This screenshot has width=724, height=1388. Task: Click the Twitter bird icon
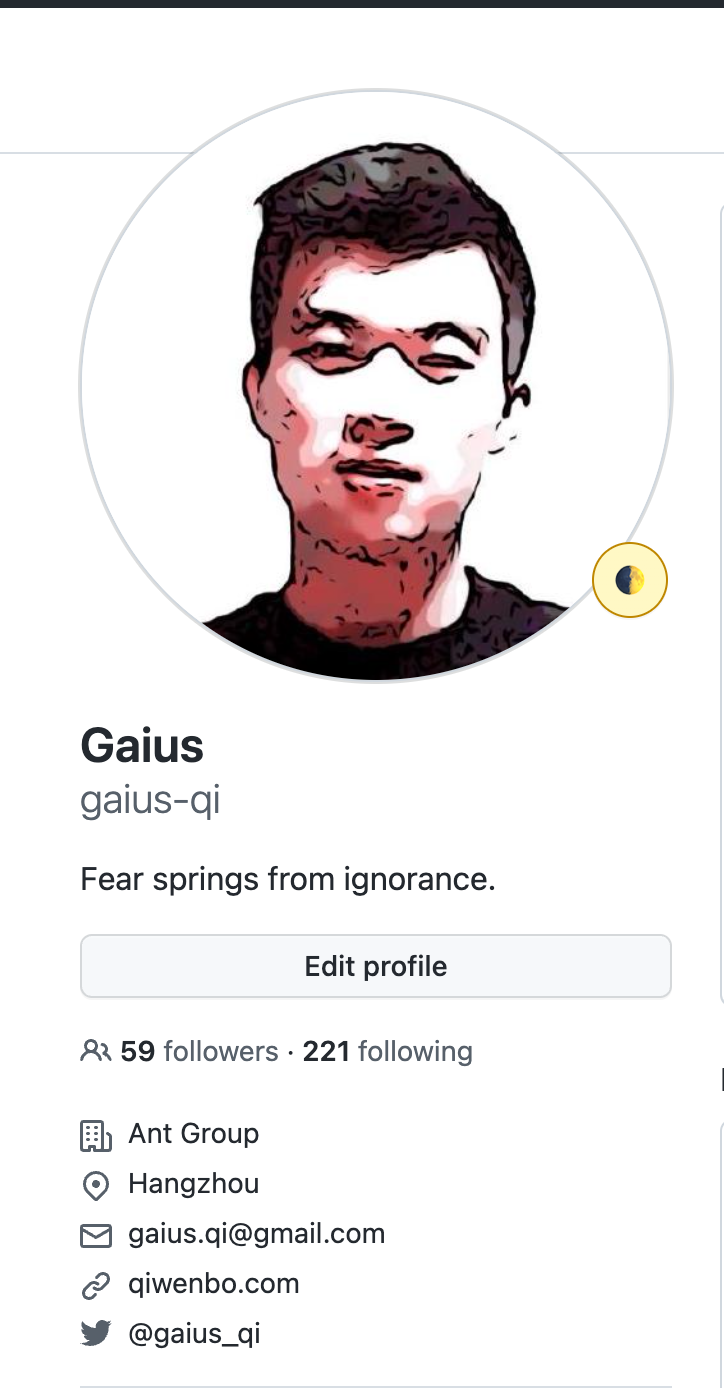[x=95, y=1334]
